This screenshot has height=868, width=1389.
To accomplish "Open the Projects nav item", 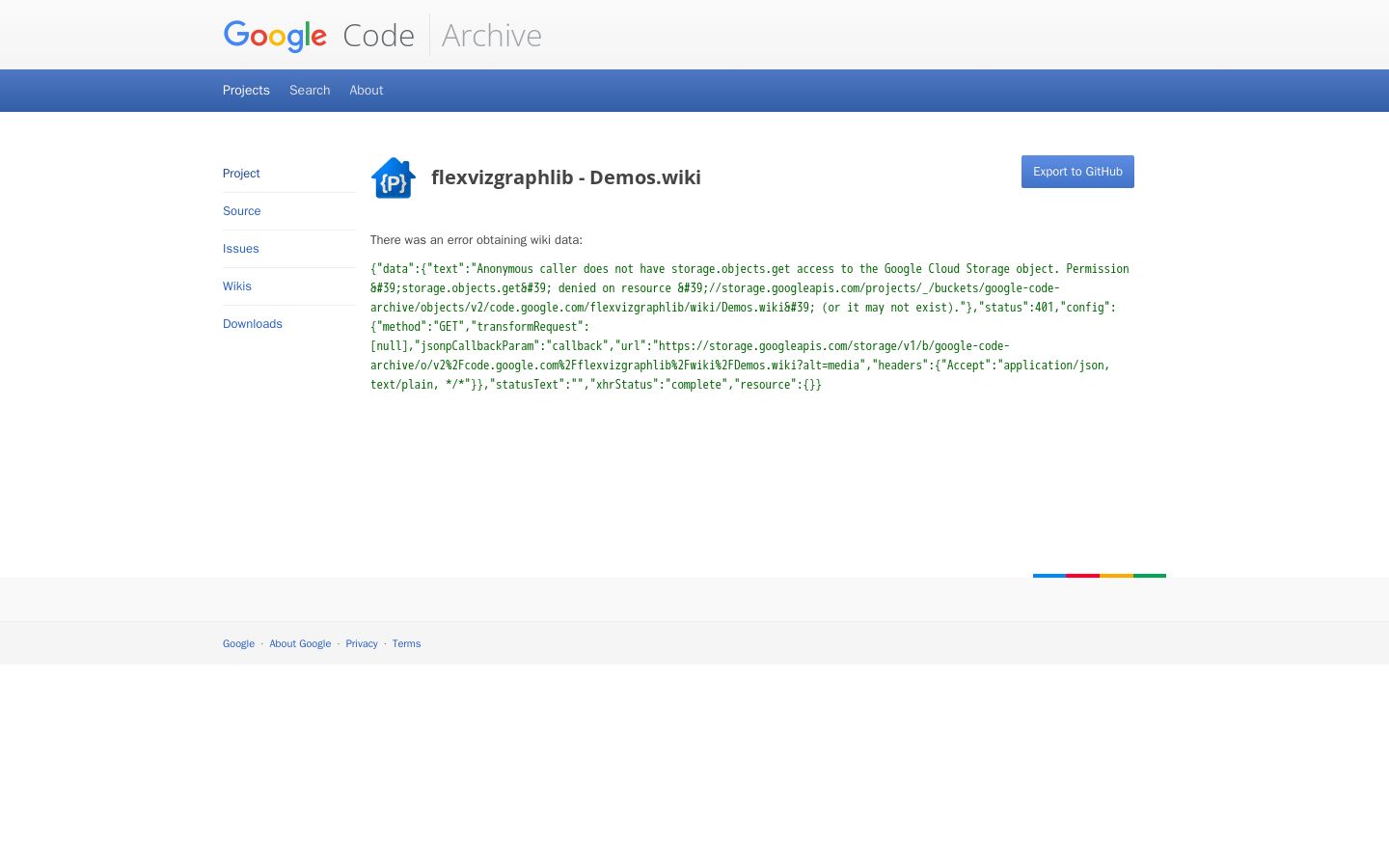I will 246,91.
